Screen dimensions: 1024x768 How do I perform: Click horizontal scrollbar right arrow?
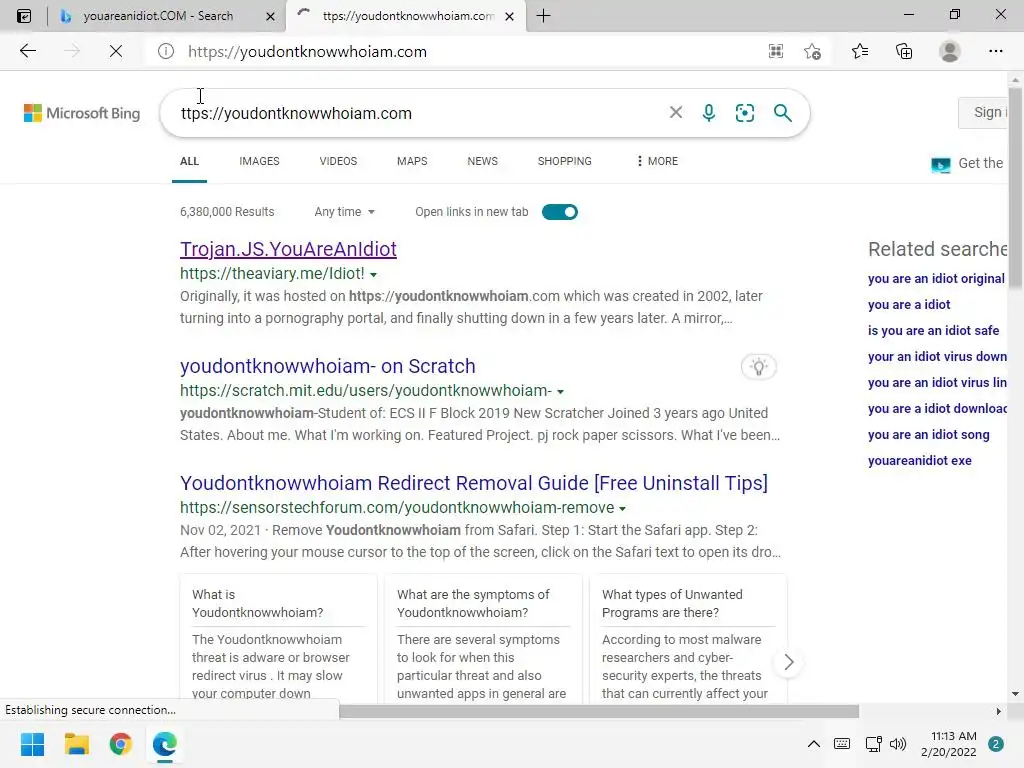(998, 711)
